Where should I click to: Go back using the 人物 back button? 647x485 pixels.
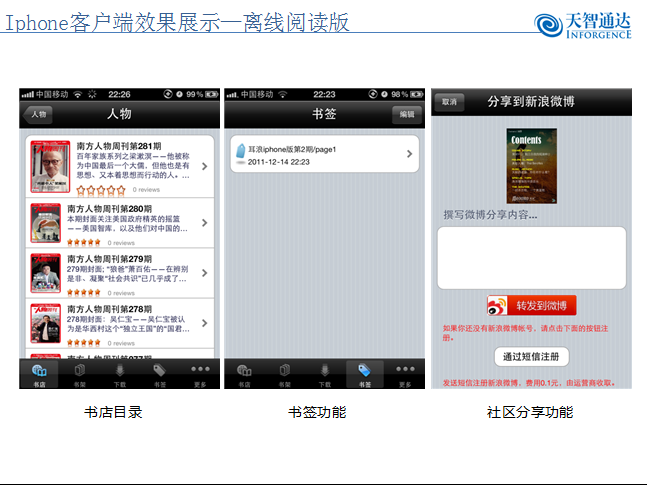coord(38,114)
